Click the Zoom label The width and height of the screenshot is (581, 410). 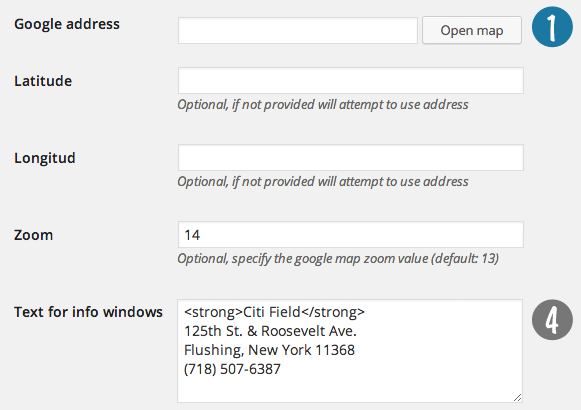click(x=33, y=235)
